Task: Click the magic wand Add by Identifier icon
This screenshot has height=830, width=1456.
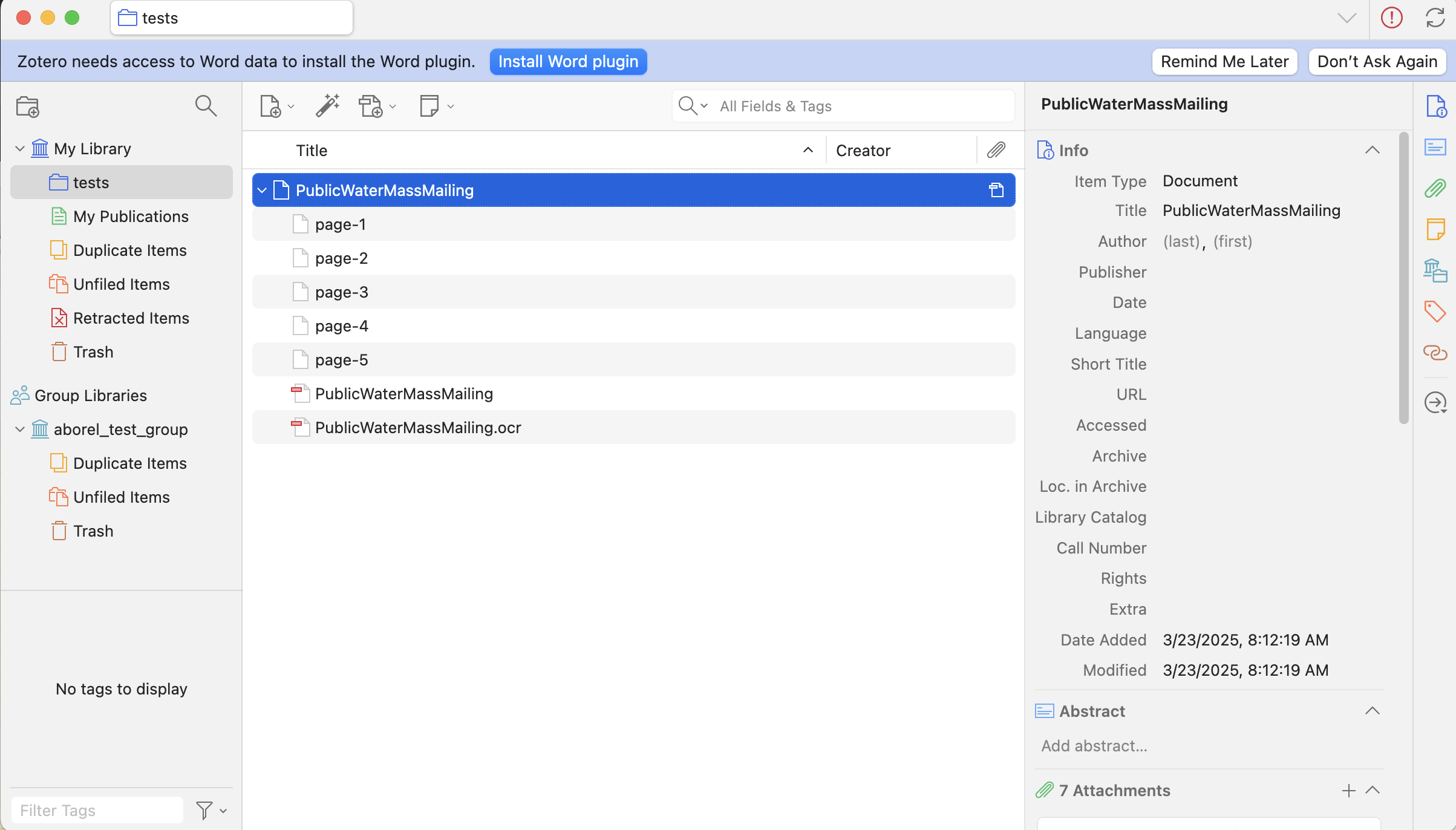Action: (327, 106)
